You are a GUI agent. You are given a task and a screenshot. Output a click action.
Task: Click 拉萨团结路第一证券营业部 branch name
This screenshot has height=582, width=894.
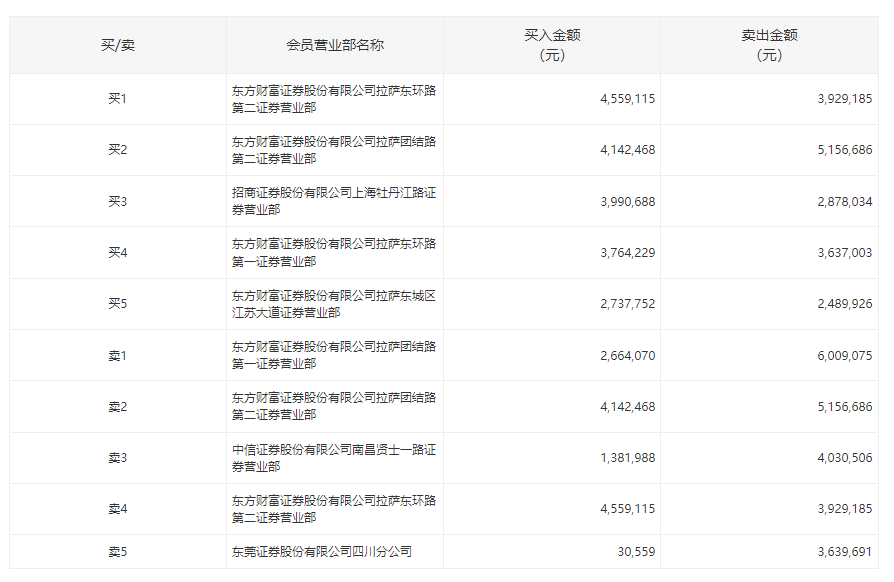pyautogui.click(x=334, y=355)
